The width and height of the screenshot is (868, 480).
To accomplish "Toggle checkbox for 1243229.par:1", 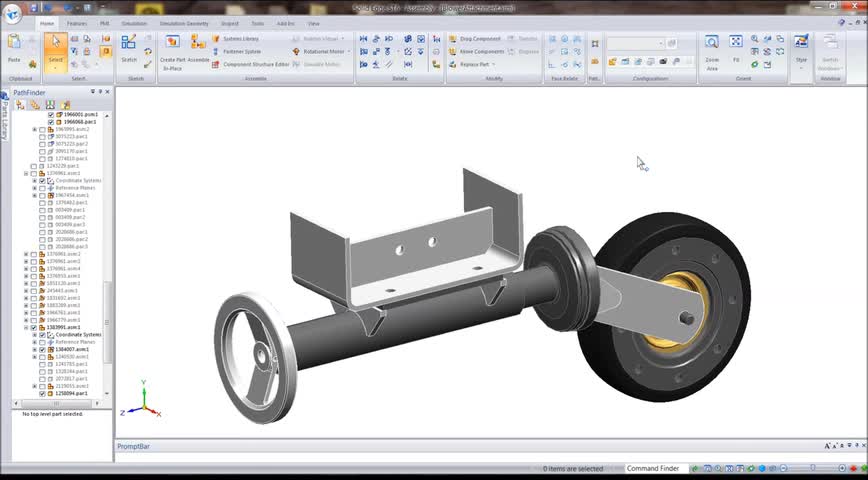I will point(34,166).
